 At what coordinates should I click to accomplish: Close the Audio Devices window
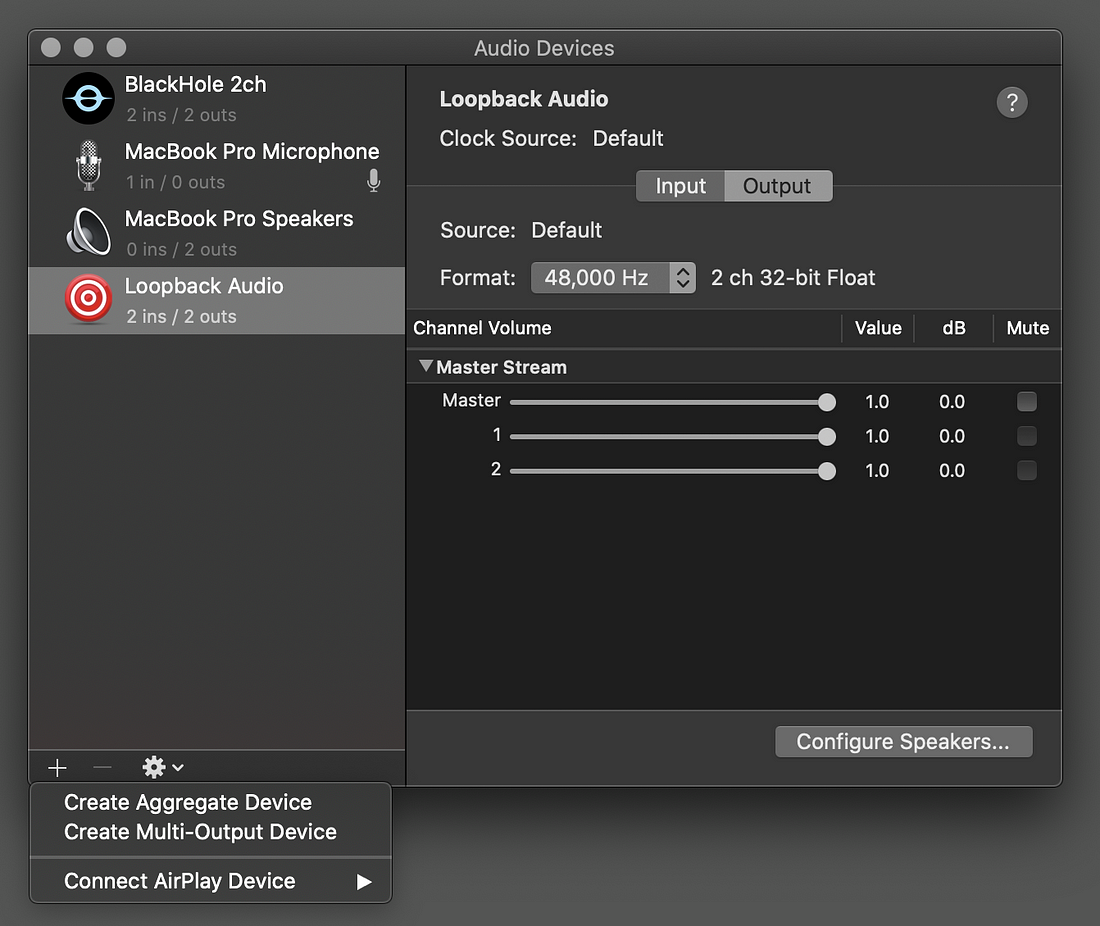click(51, 47)
